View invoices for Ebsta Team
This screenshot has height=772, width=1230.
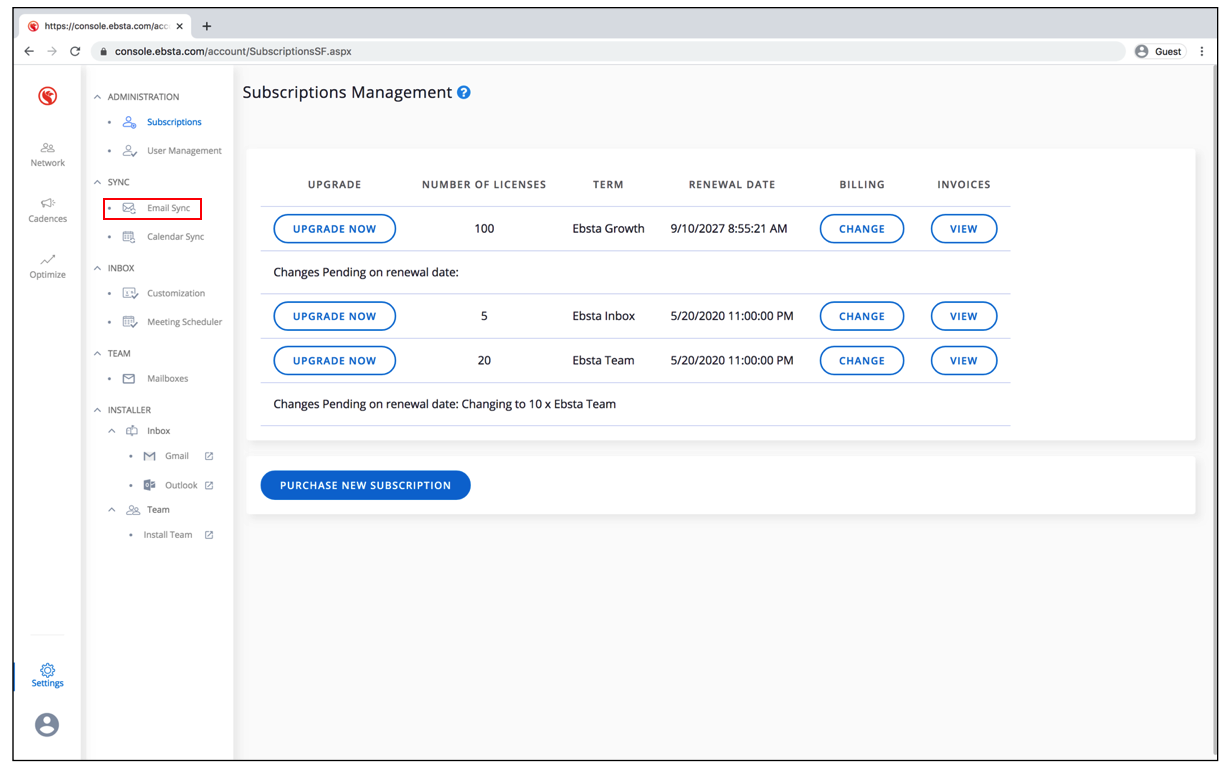click(963, 361)
